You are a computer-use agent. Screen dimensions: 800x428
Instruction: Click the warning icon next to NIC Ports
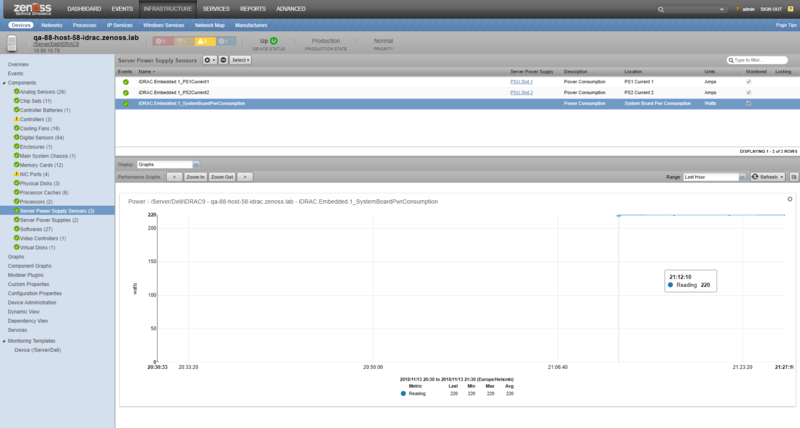point(16,174)
